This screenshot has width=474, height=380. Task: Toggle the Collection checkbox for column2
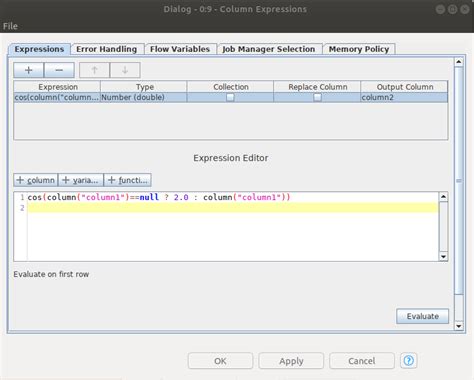[x=230, y=97]
